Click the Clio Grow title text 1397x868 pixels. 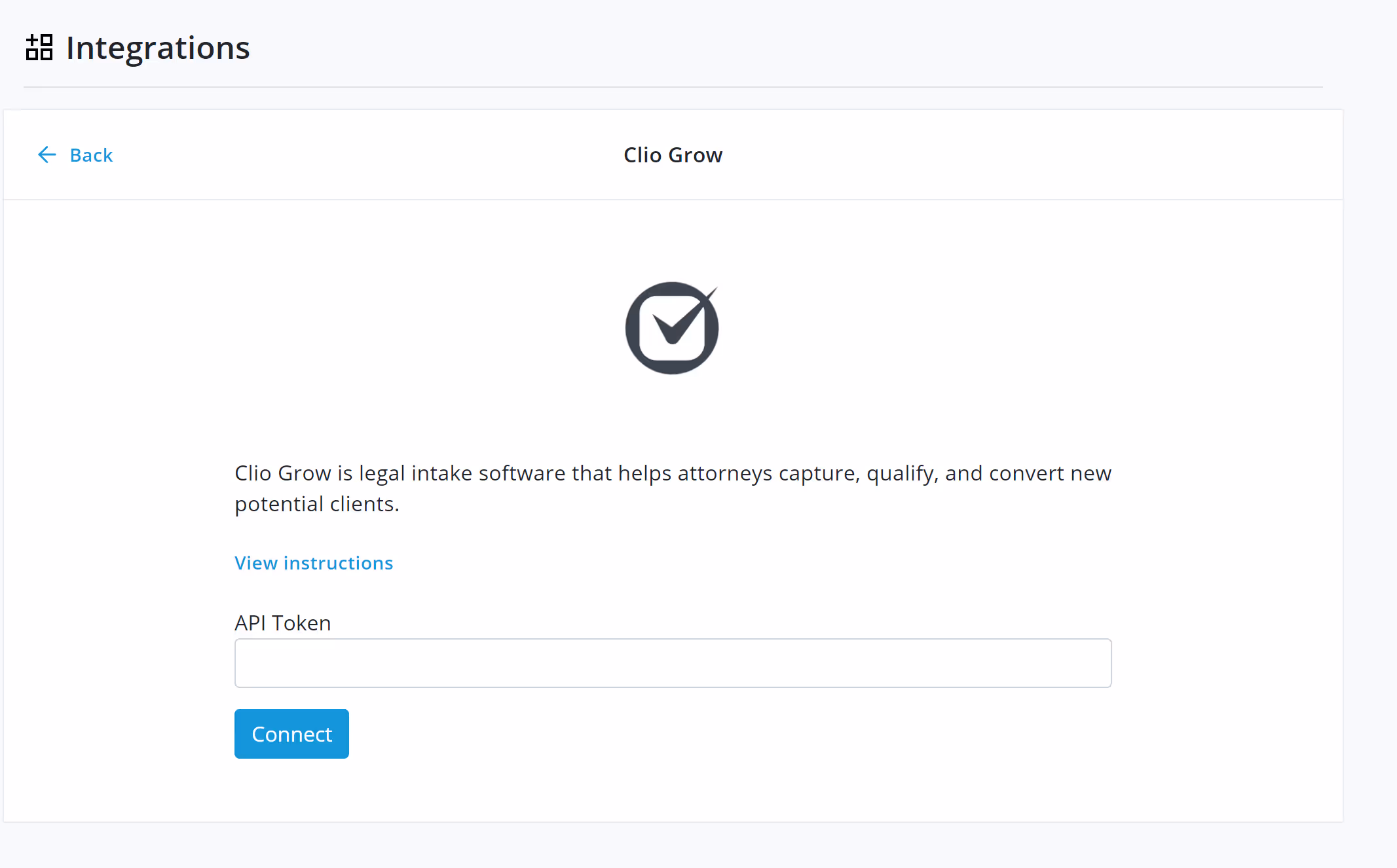click(x=673, y=155)
